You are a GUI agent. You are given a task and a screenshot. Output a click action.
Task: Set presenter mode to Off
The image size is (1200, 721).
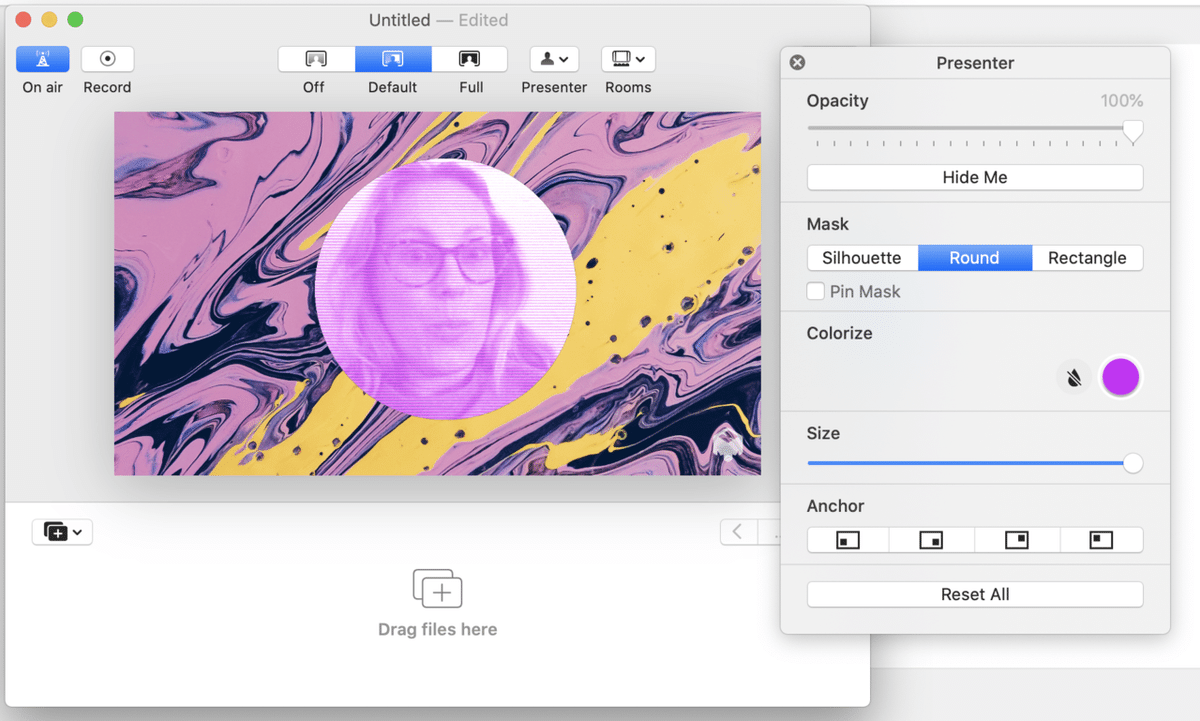pyautogui.click(x=316, y=59)
